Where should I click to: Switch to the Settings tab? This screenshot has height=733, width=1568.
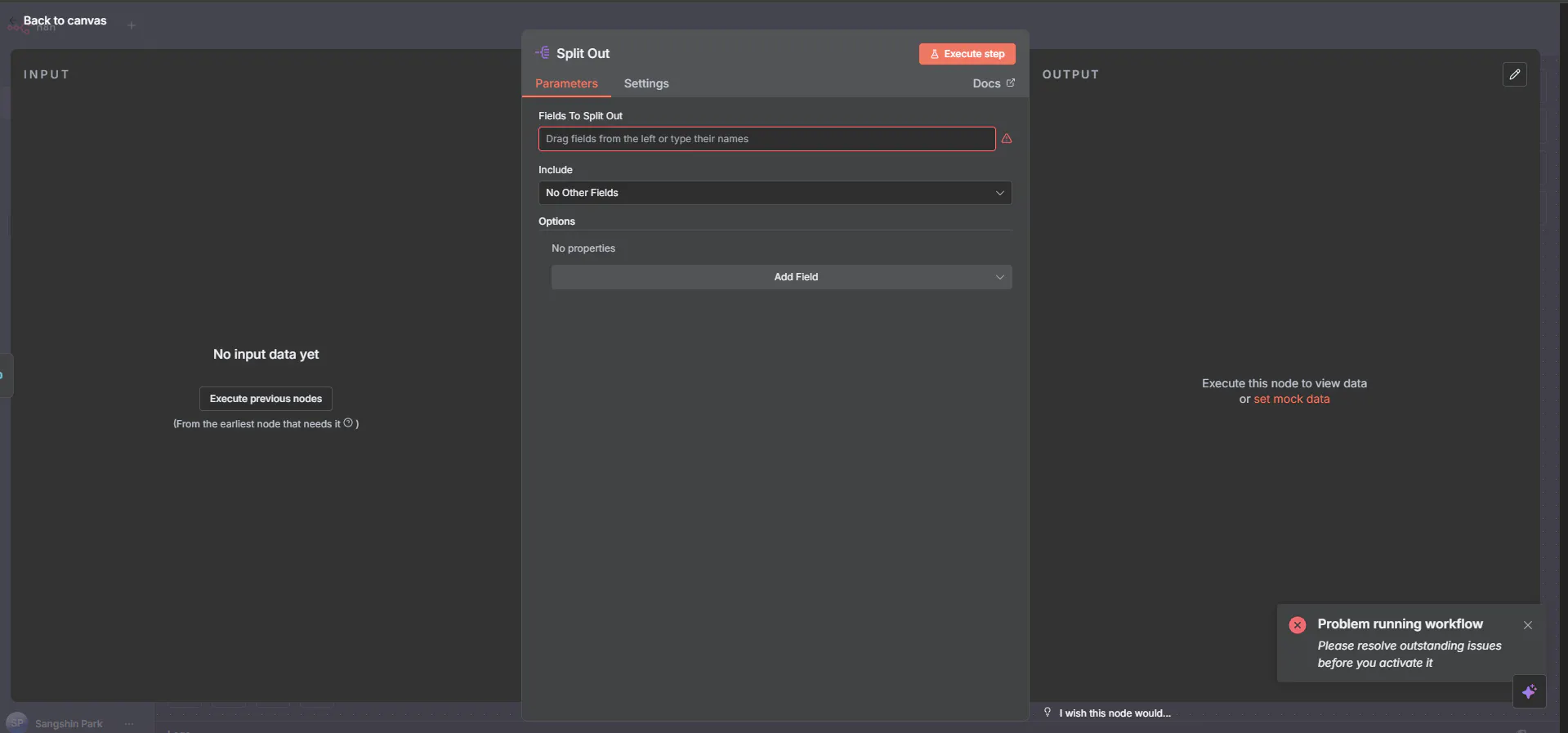646,83
